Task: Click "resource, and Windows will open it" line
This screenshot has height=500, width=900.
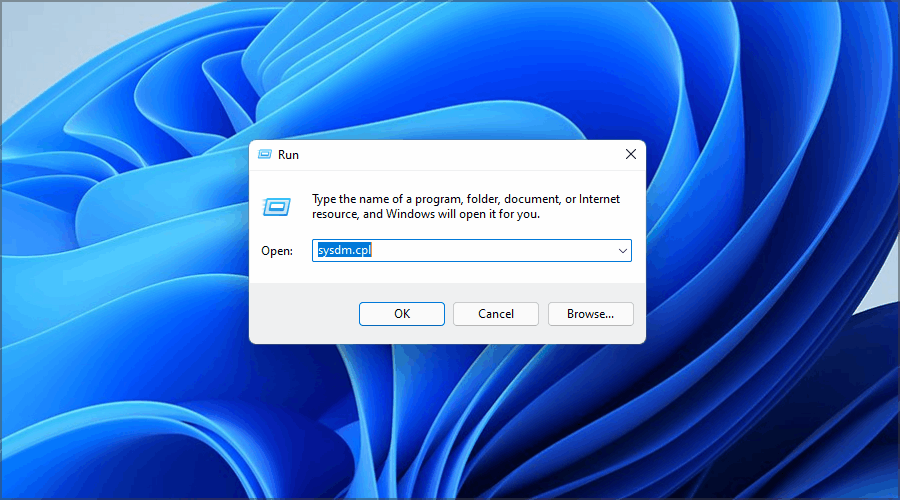Action: pos(425,214)
